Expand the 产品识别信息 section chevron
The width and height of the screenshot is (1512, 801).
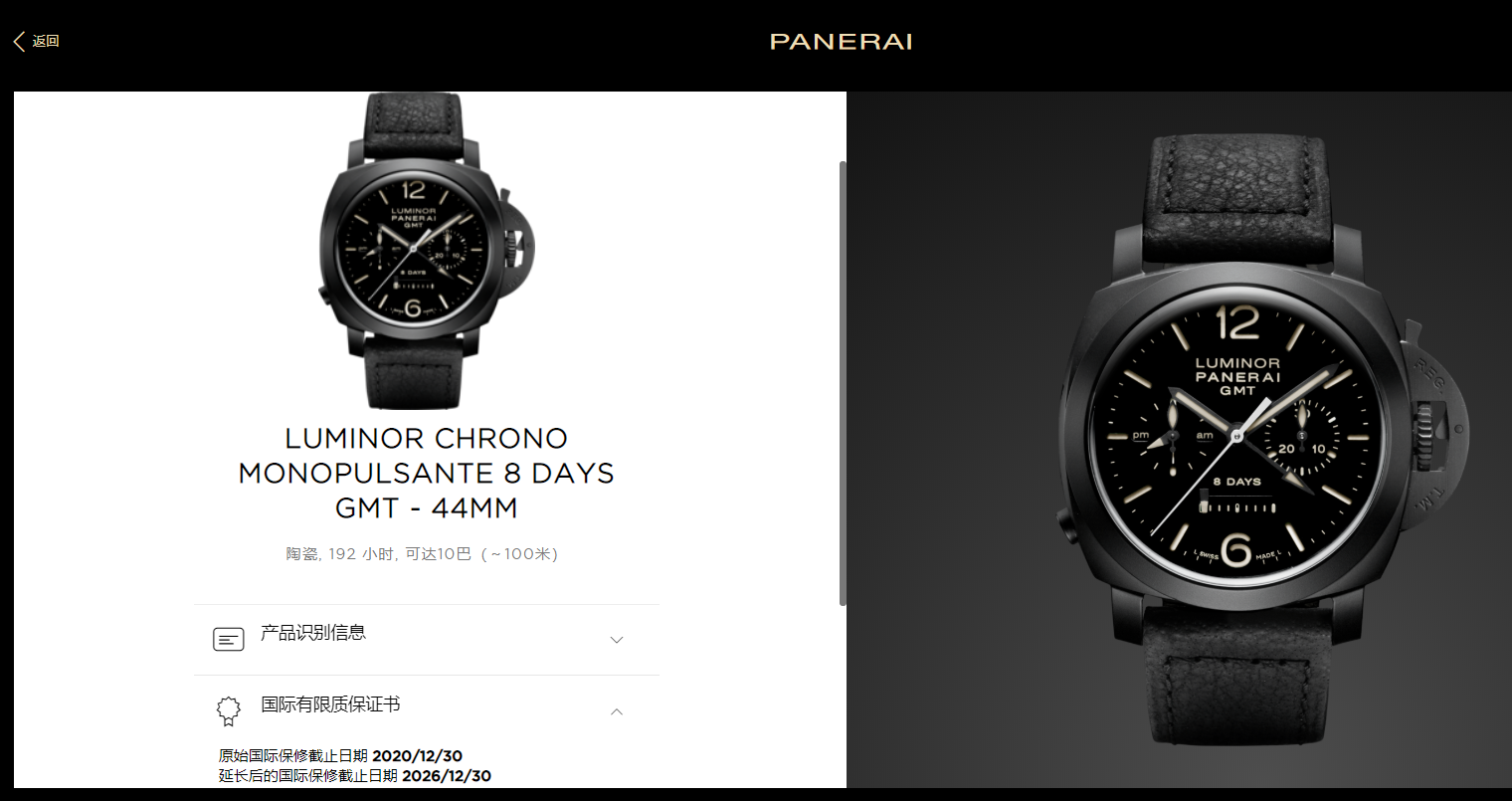(617, 640)
